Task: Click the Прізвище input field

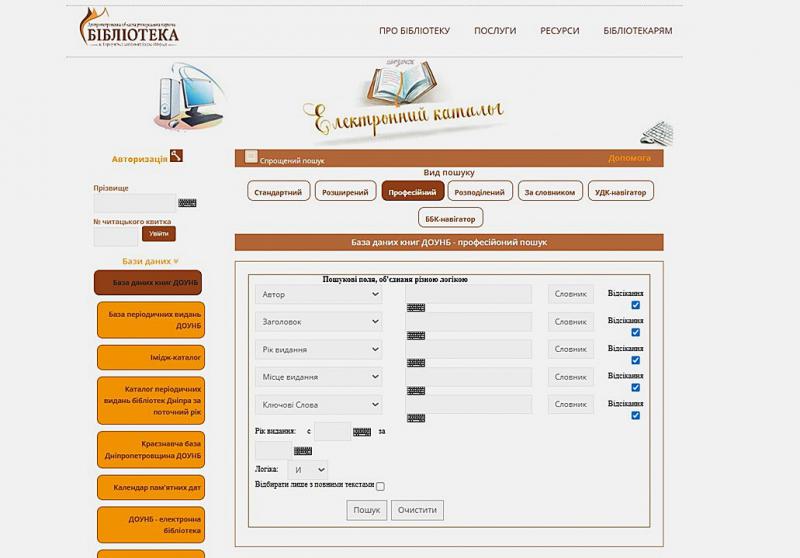Action: (134, 203)
